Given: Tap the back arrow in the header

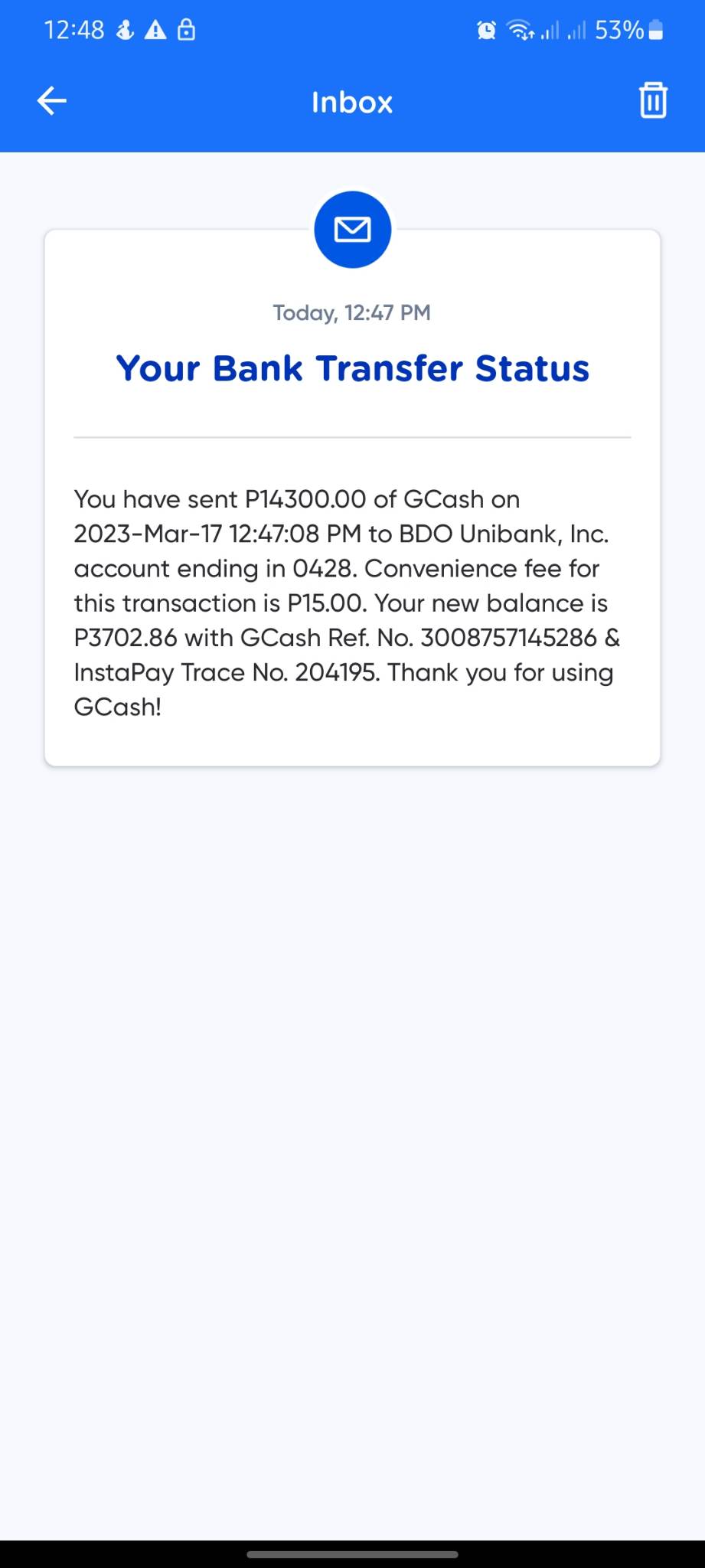Looking at the screenshot, I should [52, 101].
